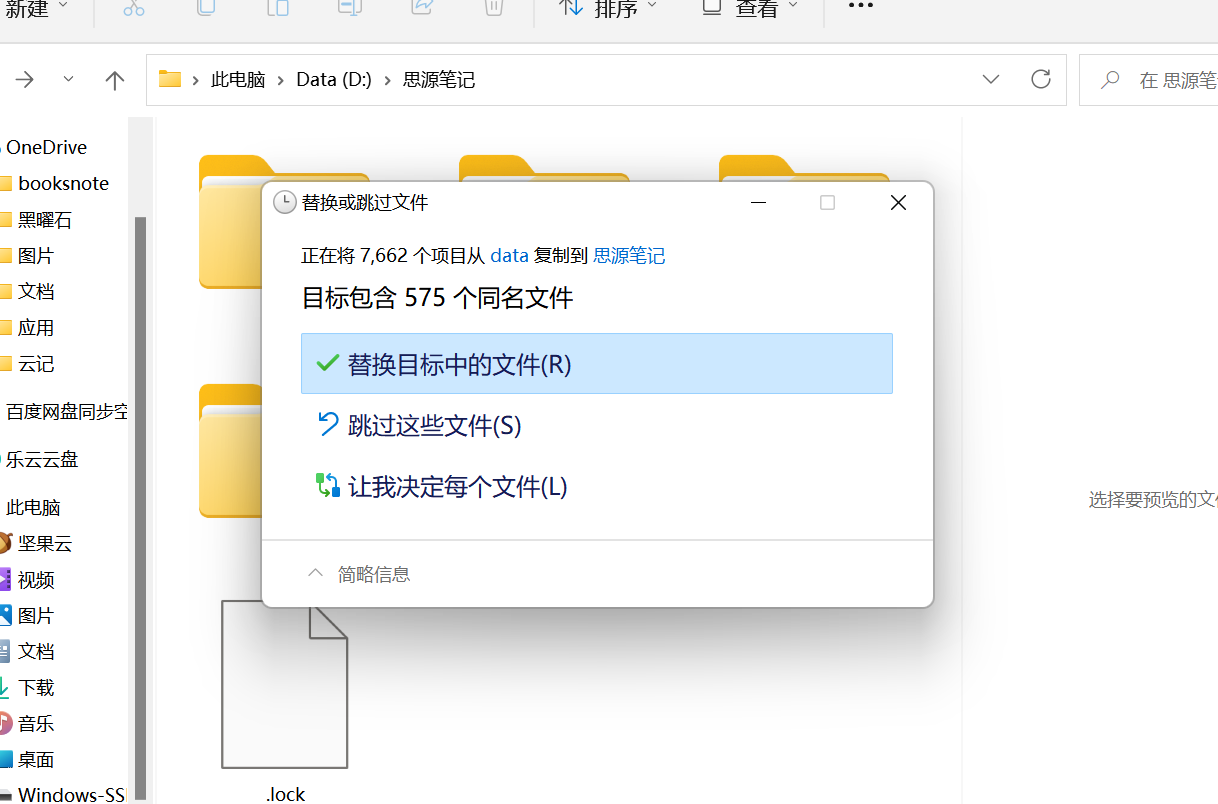1218x804 pixels.
Task: Click the blue undo skip icon
Action: 327,425
